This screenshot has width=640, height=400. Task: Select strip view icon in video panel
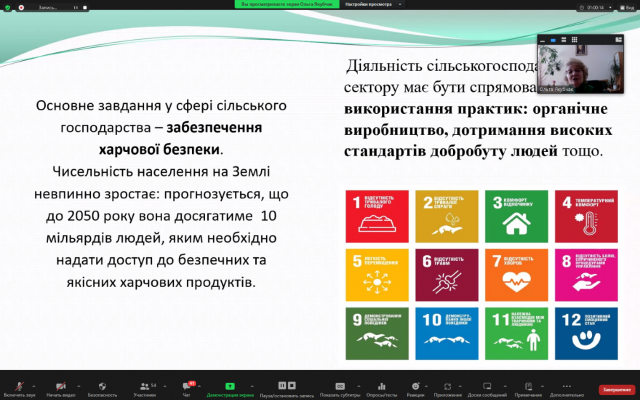click(564, 40)
